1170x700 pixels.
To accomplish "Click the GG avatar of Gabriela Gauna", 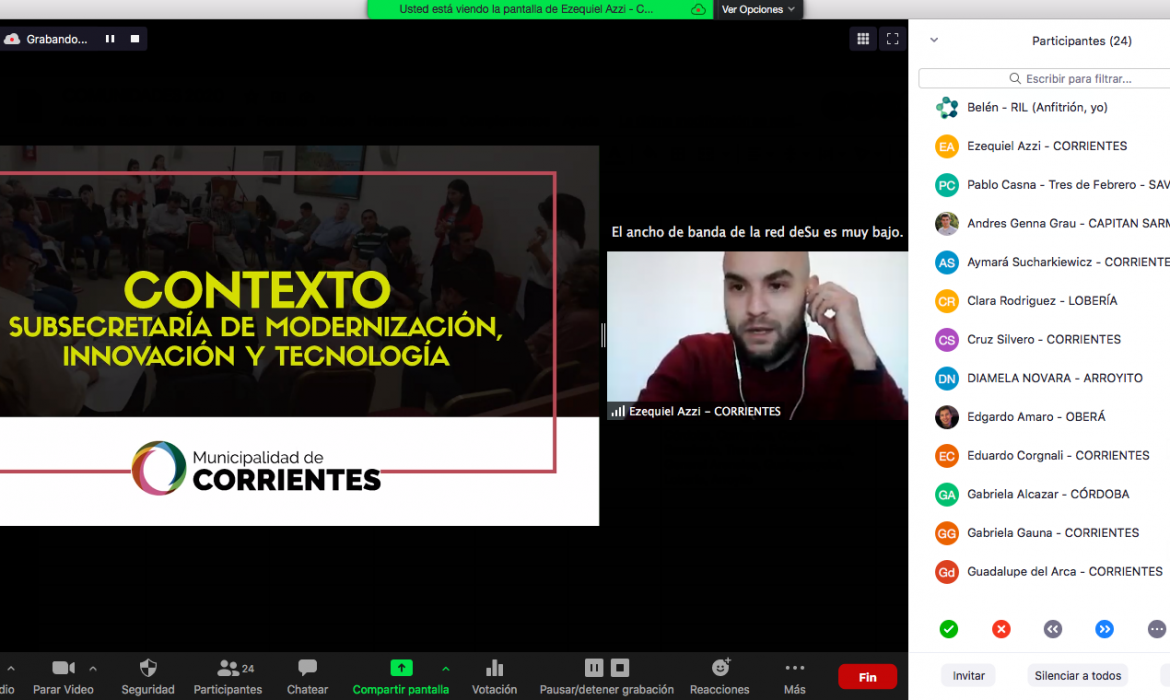I will coord(947,533).
